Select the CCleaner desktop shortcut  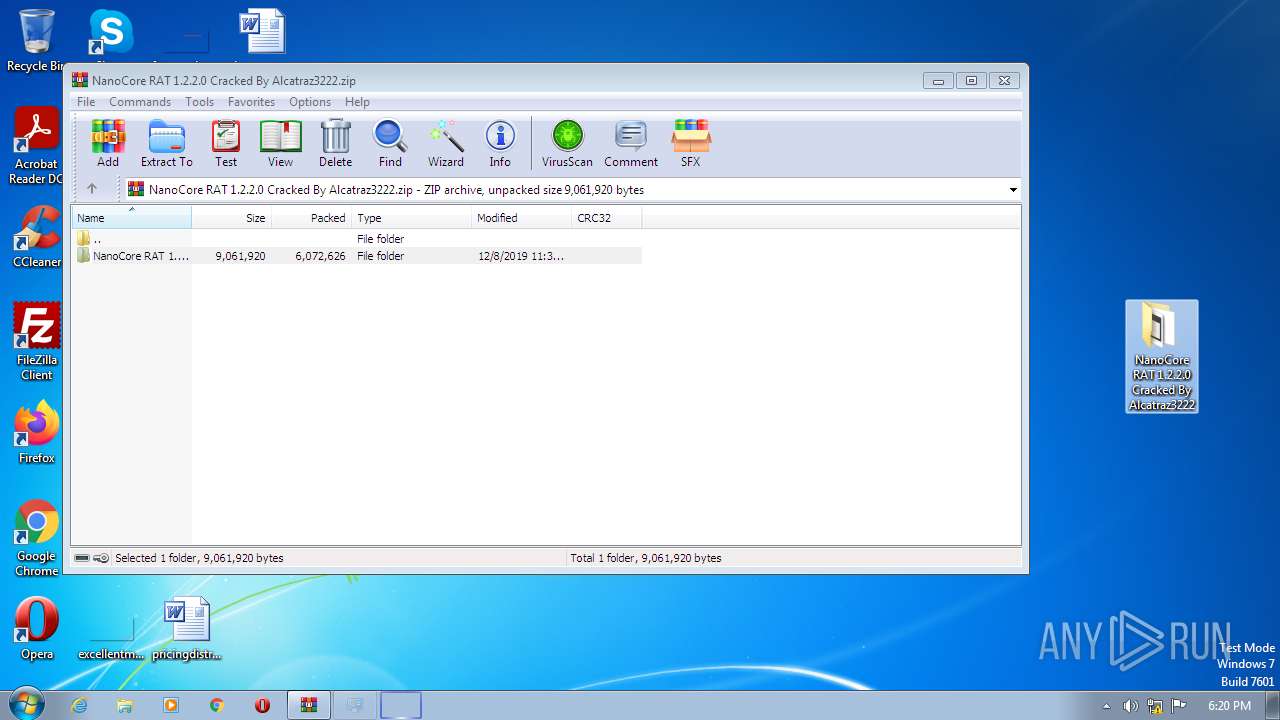[37, 236]
